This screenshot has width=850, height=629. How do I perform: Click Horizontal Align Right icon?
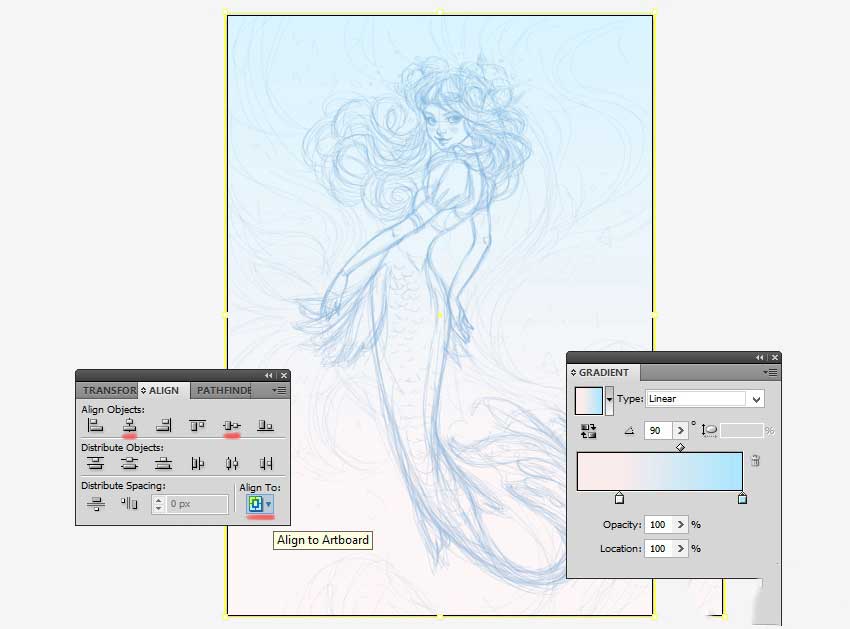click(x=163, y=425)
